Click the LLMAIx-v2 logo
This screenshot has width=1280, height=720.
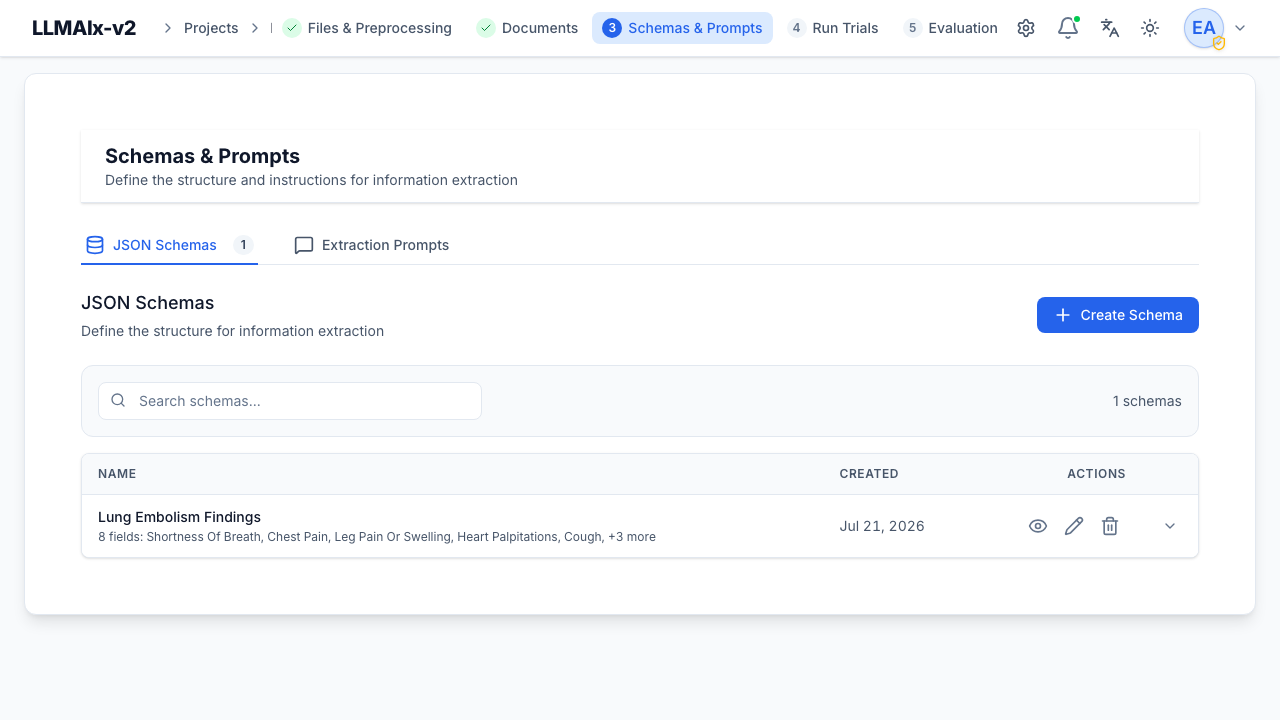[84, 28]
